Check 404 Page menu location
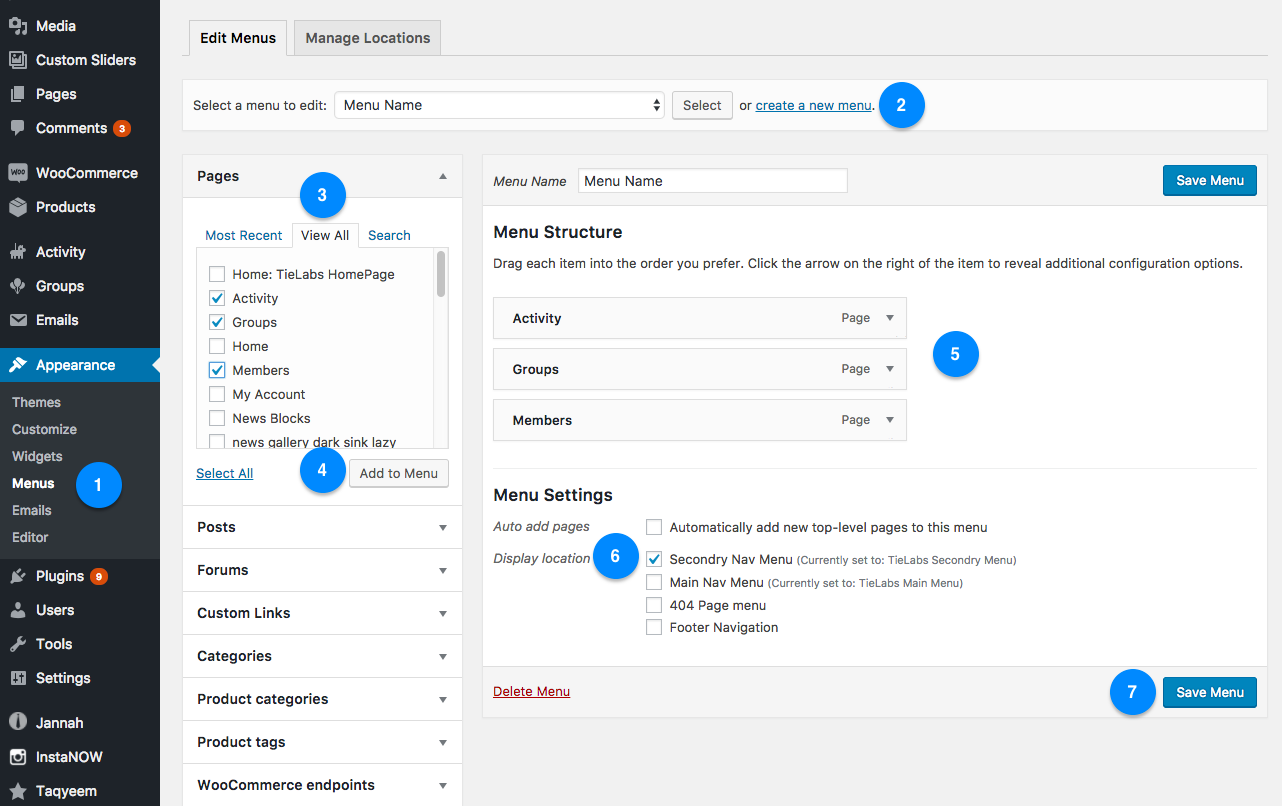 (x=654, y=605)
